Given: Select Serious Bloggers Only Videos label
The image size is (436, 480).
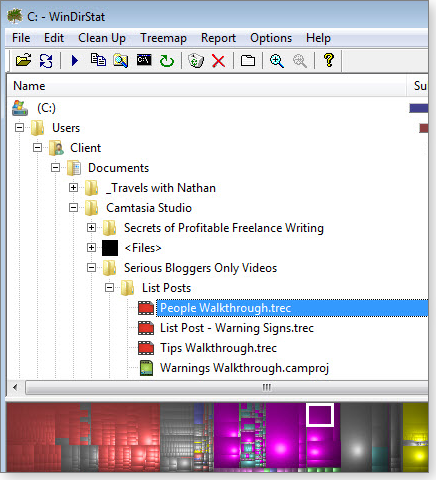Looking at the screenshot, I should 200,268.
